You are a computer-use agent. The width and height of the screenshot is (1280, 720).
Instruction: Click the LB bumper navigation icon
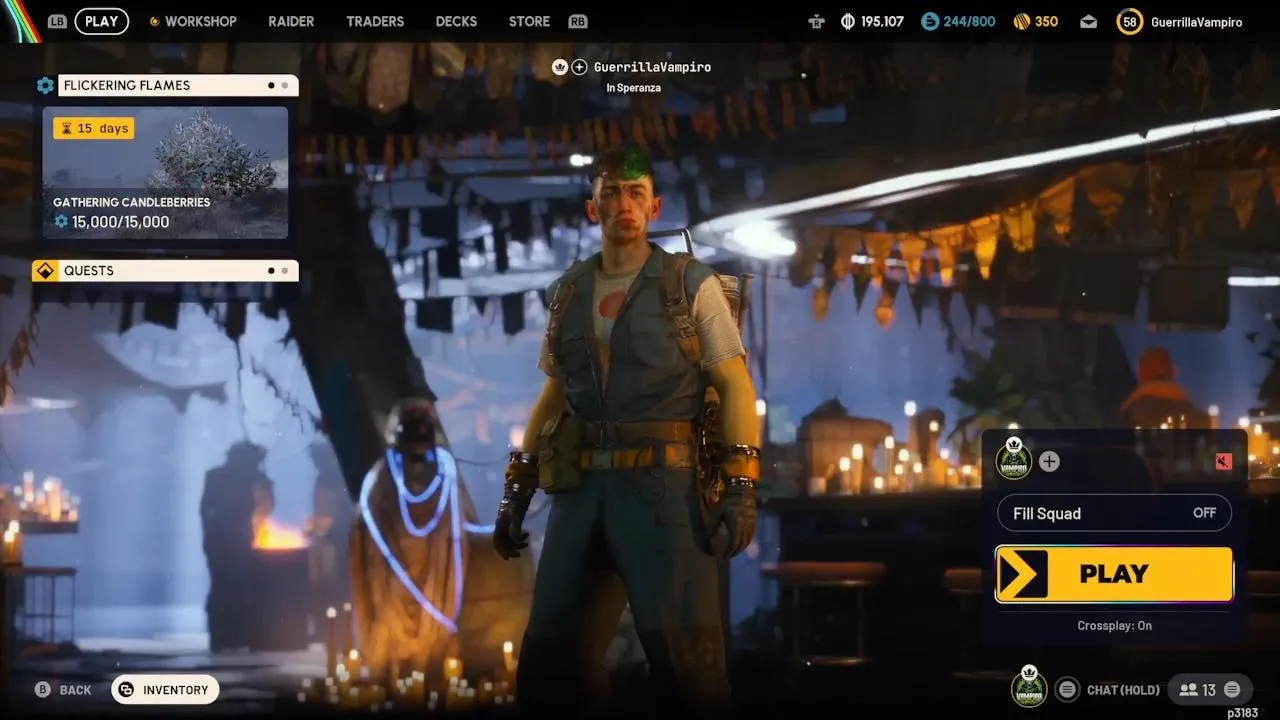(x=58, y=21)
